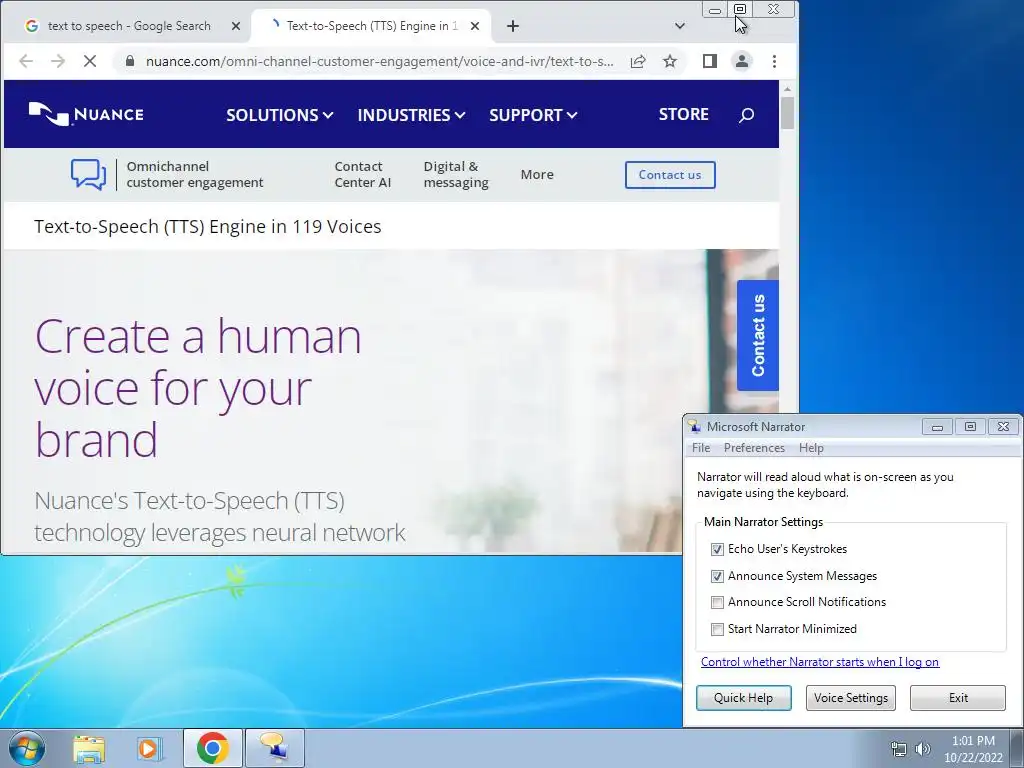The image size is (1024, 768).
Task: Click the padlock site info icon
Action: click(130, 61)
